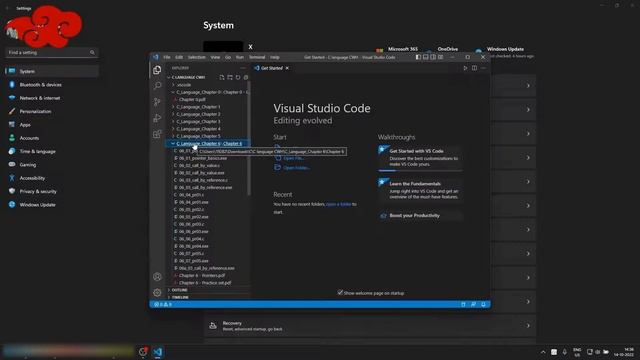
Task: Click the Customize Layout icon in title bar
Action: [441, 57]
